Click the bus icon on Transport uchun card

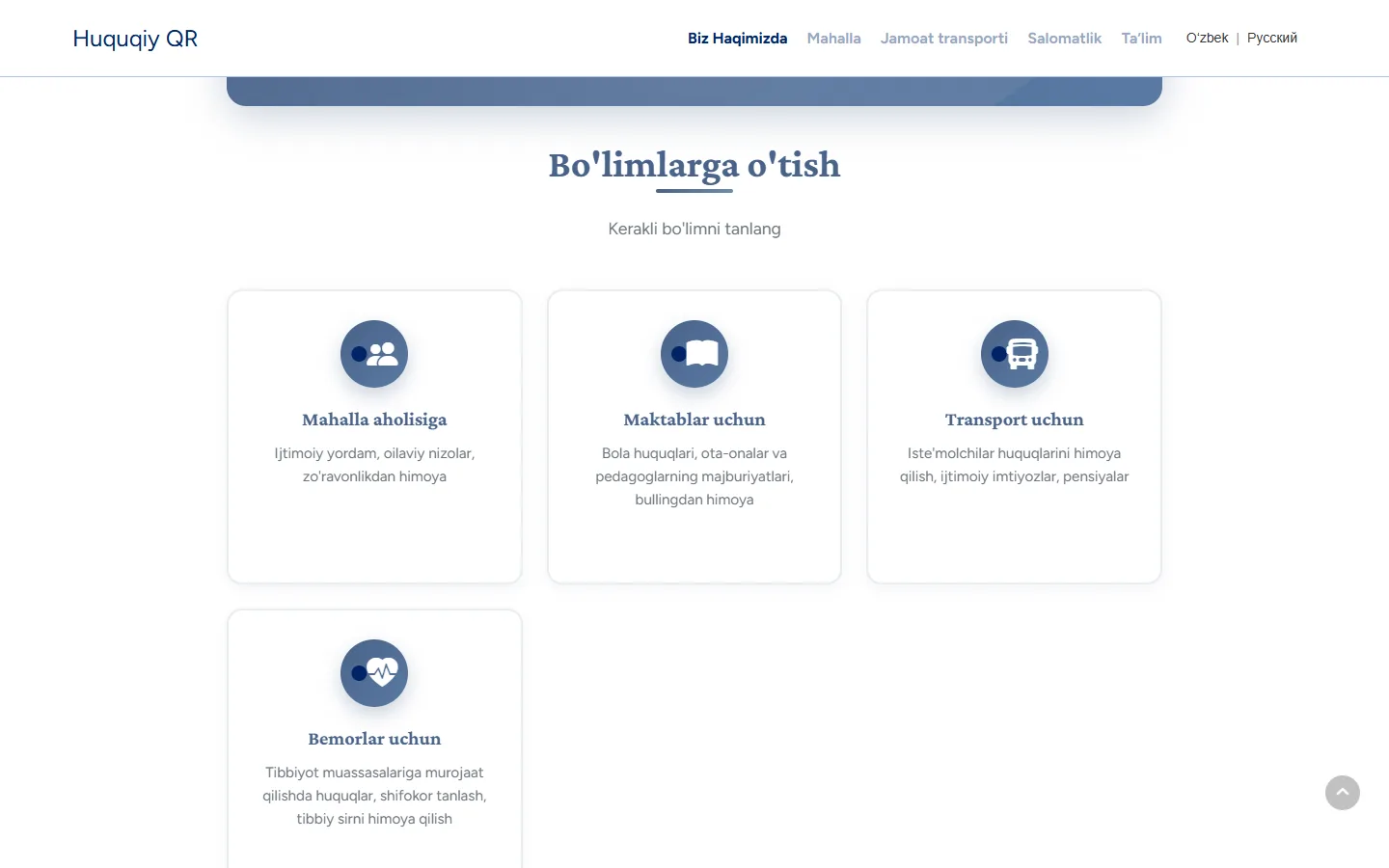[x=1021, y=354]
